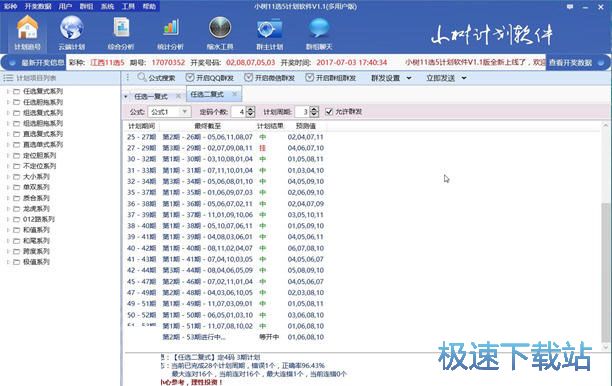Click the 计划结果 column header
This screenshot has width=612, height=386.
click(270, 126)
